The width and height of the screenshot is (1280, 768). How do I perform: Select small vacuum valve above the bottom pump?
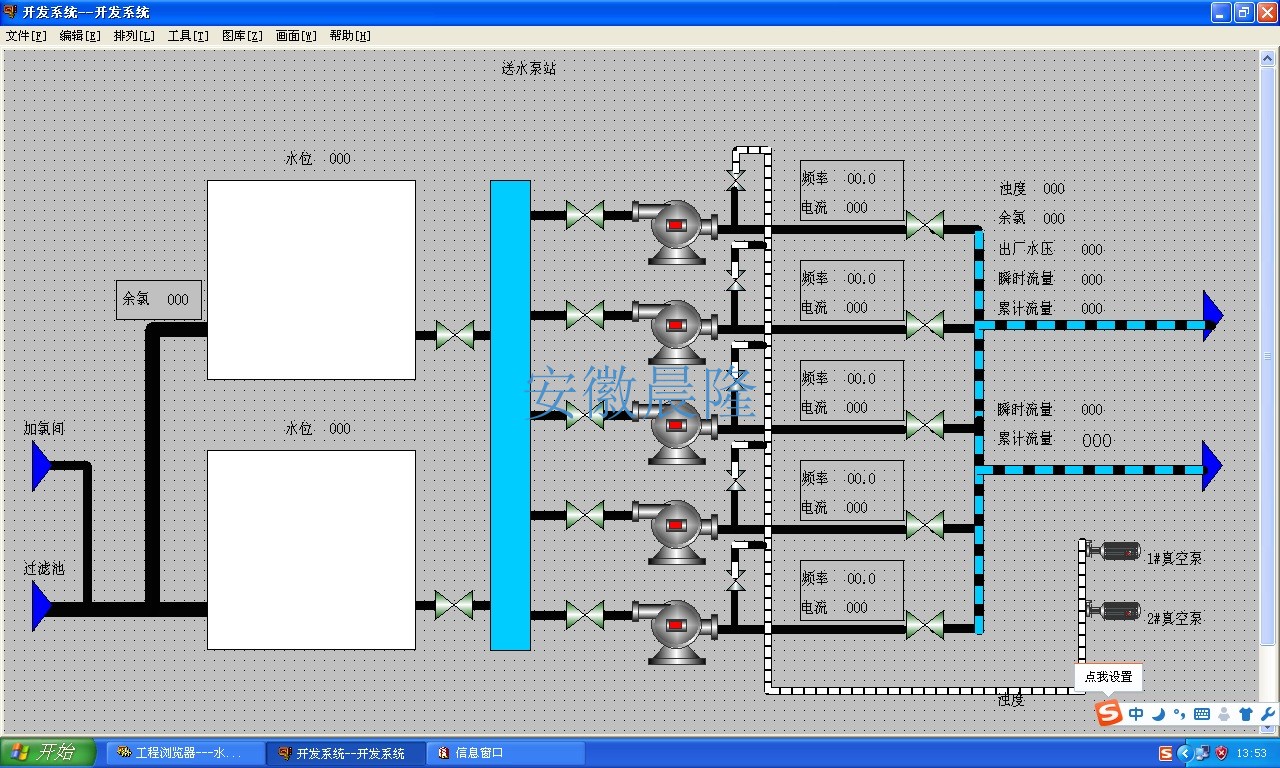pyautogui.click(x=736, y=581)
